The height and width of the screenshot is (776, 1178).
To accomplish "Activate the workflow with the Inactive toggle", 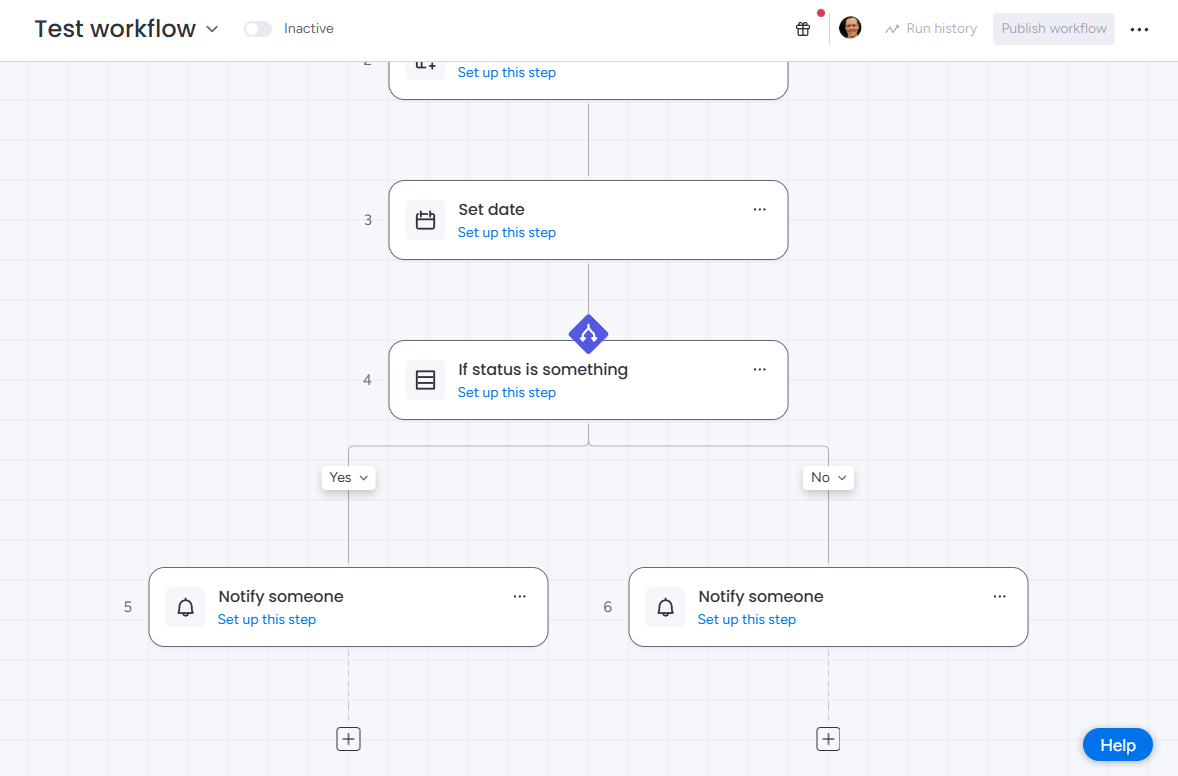I will [257, 29].
